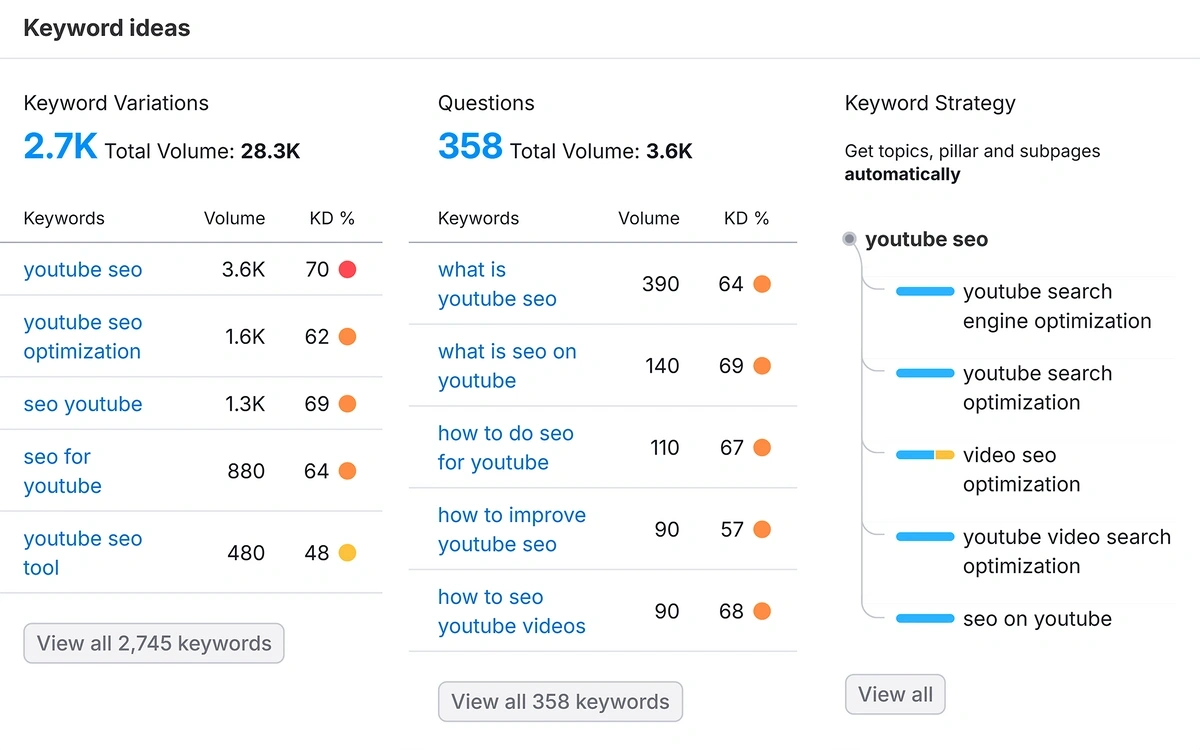Click Keywords column header in Questions table

(478, 218)
